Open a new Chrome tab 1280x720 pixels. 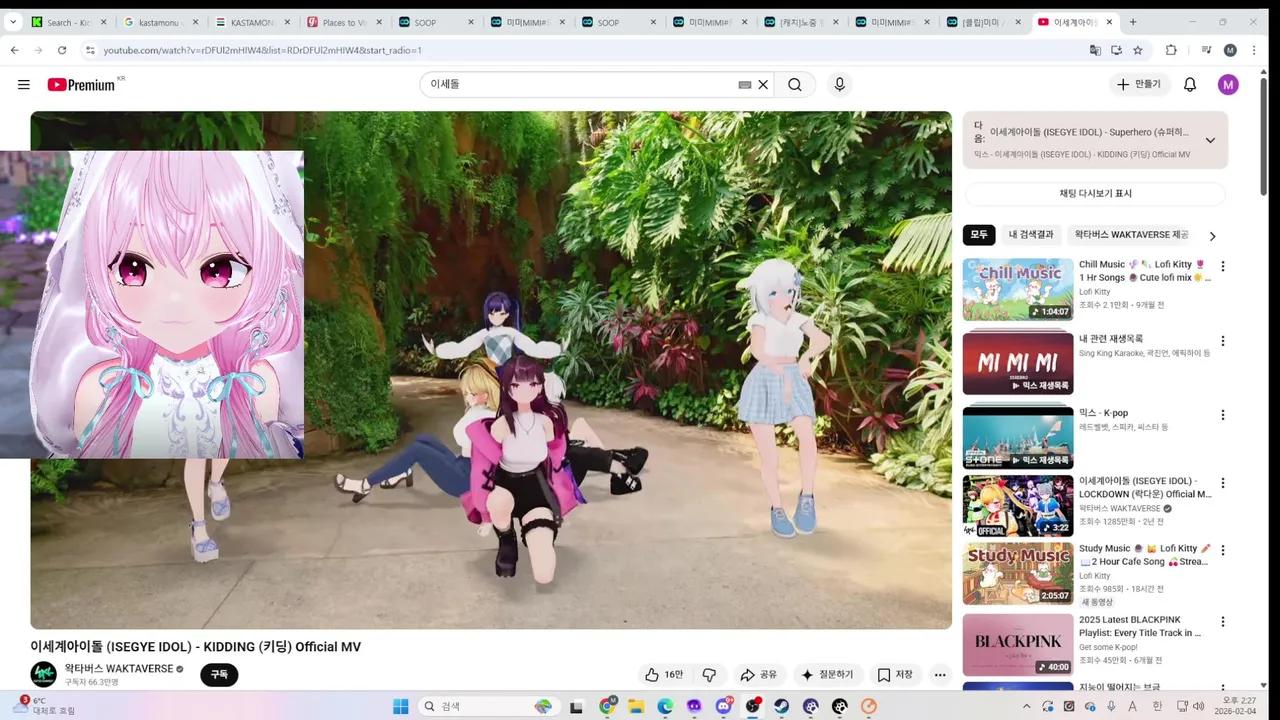click(x=1133, y=22)
